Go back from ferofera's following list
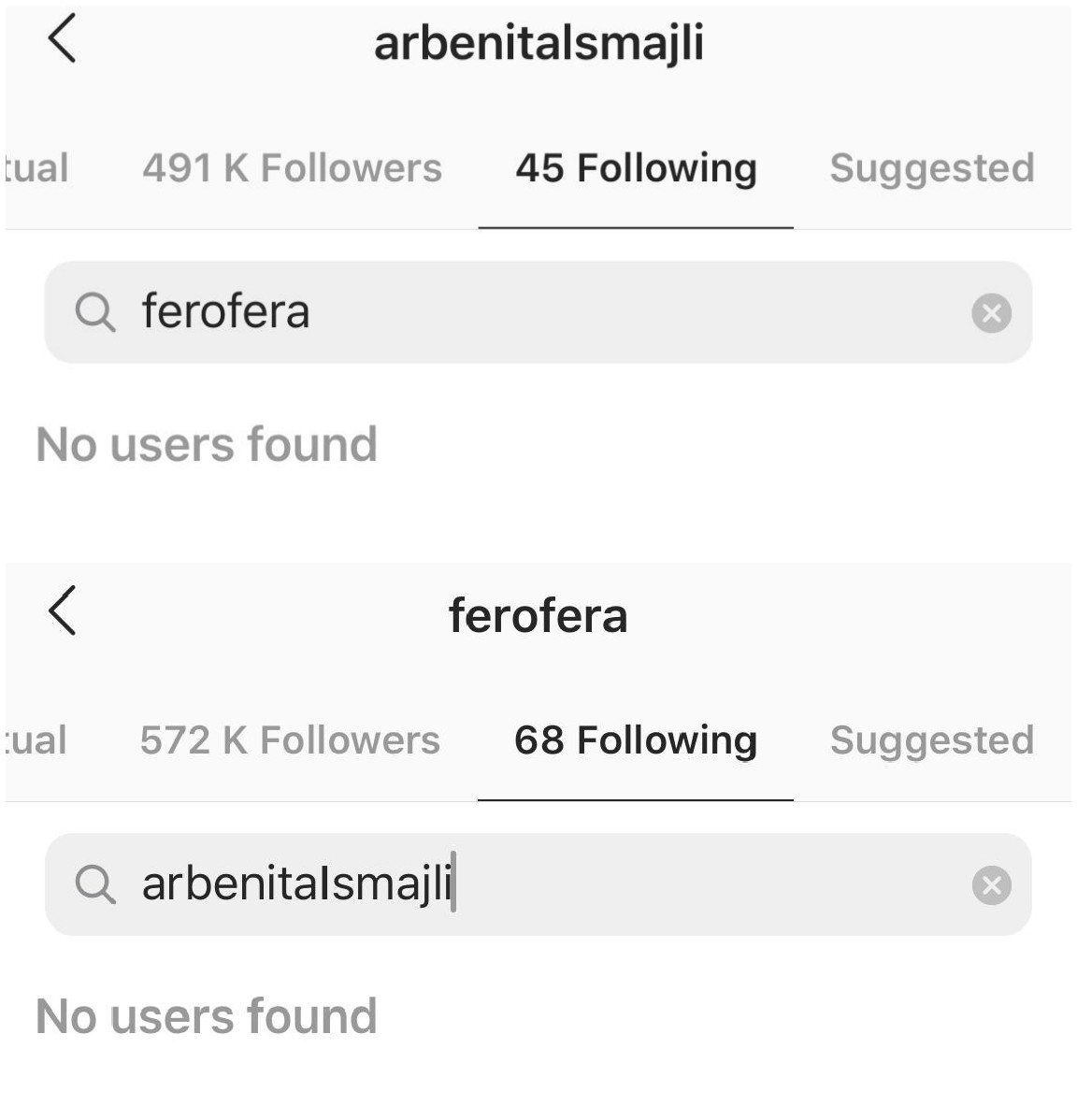This screenshot has height=1120, width=1077. coord(62,610)
